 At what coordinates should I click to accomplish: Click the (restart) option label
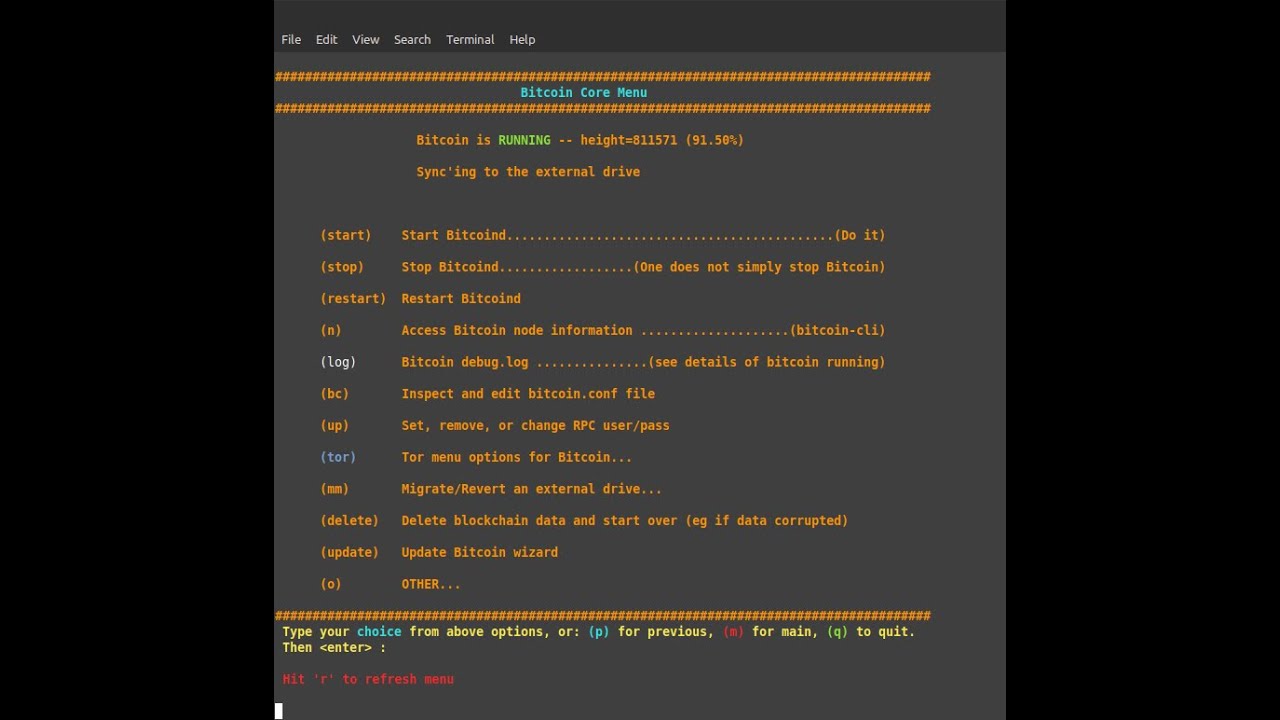[x=353, y=299]
